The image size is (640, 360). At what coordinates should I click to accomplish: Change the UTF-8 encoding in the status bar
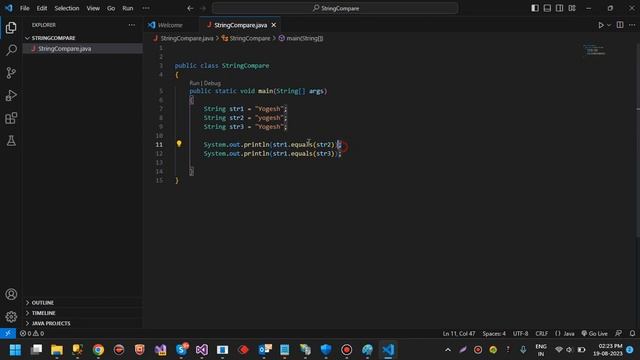[520, 333]
